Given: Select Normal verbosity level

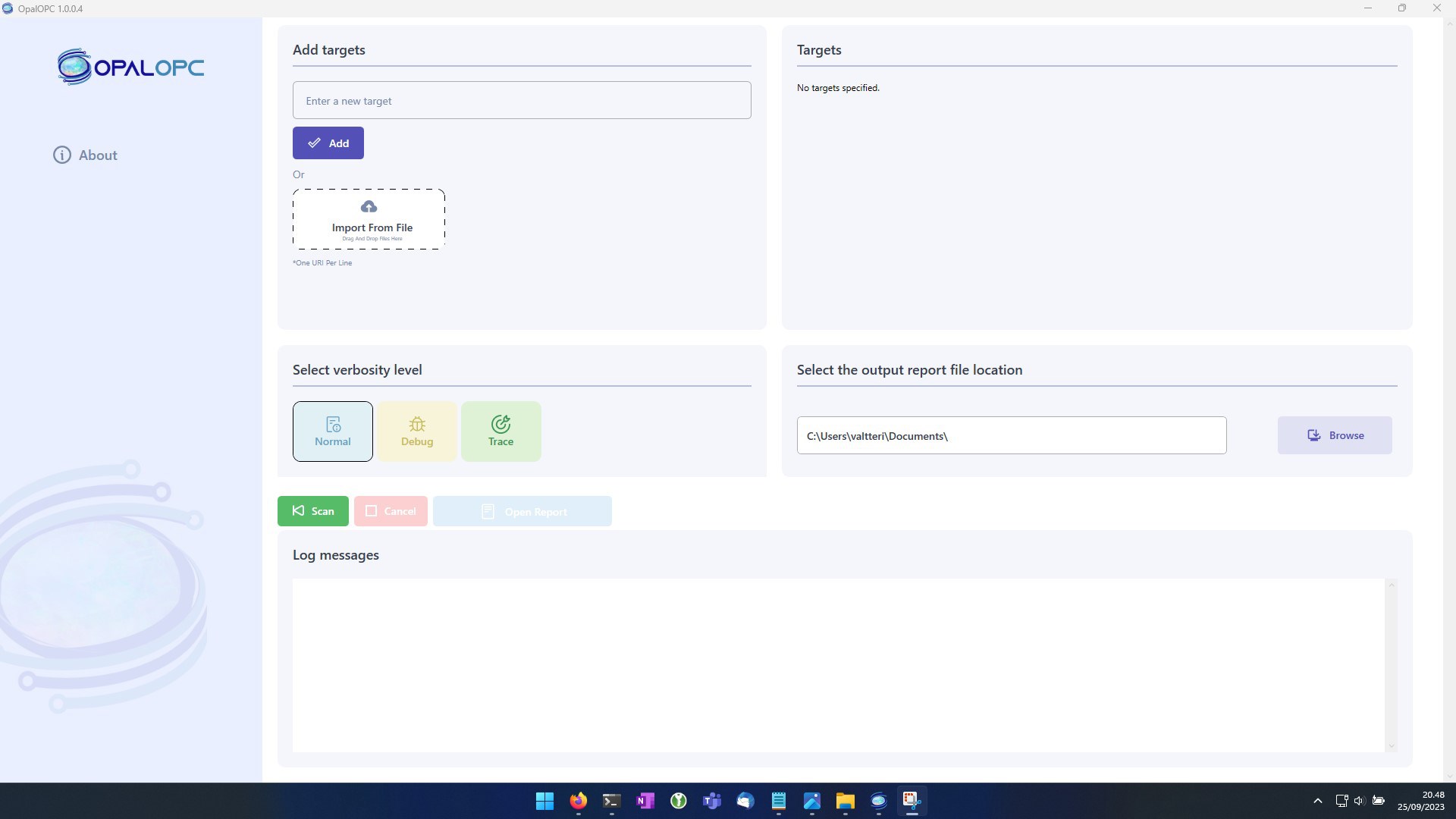Looking at the screenshot, I should point(332,431).
